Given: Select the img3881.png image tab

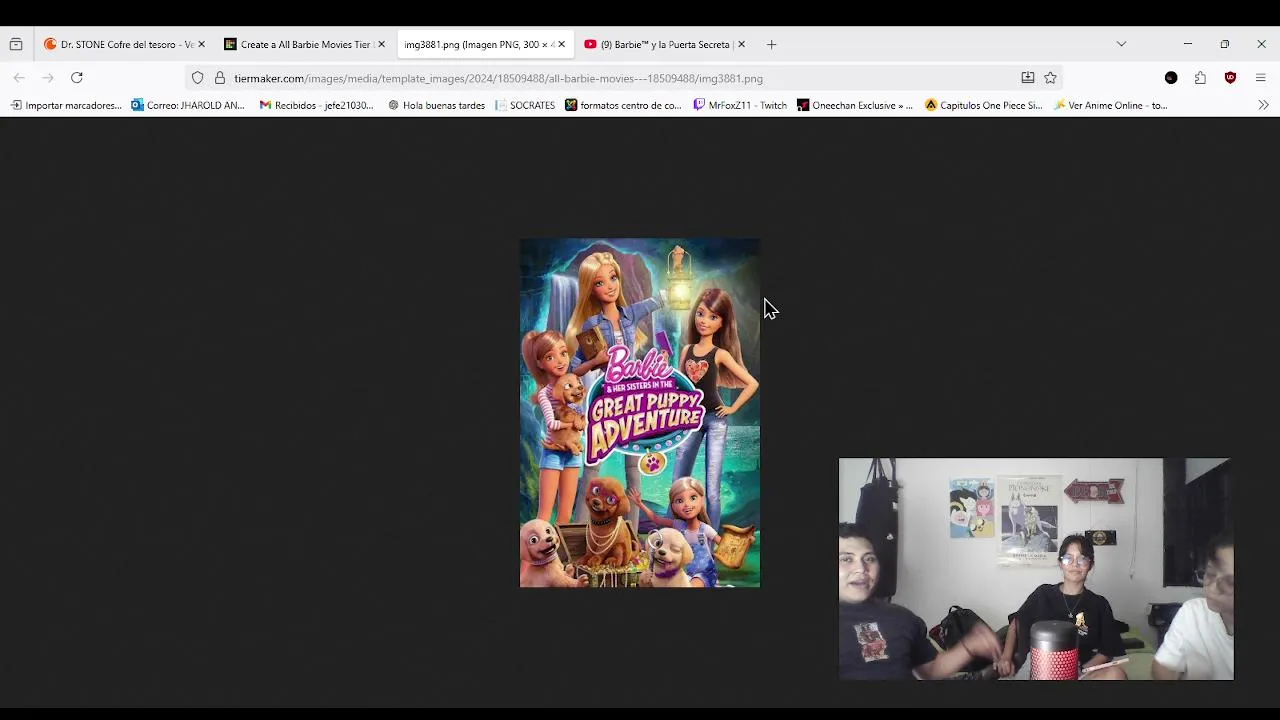Looking at the screenshot, I should click(x=484, y=44).
